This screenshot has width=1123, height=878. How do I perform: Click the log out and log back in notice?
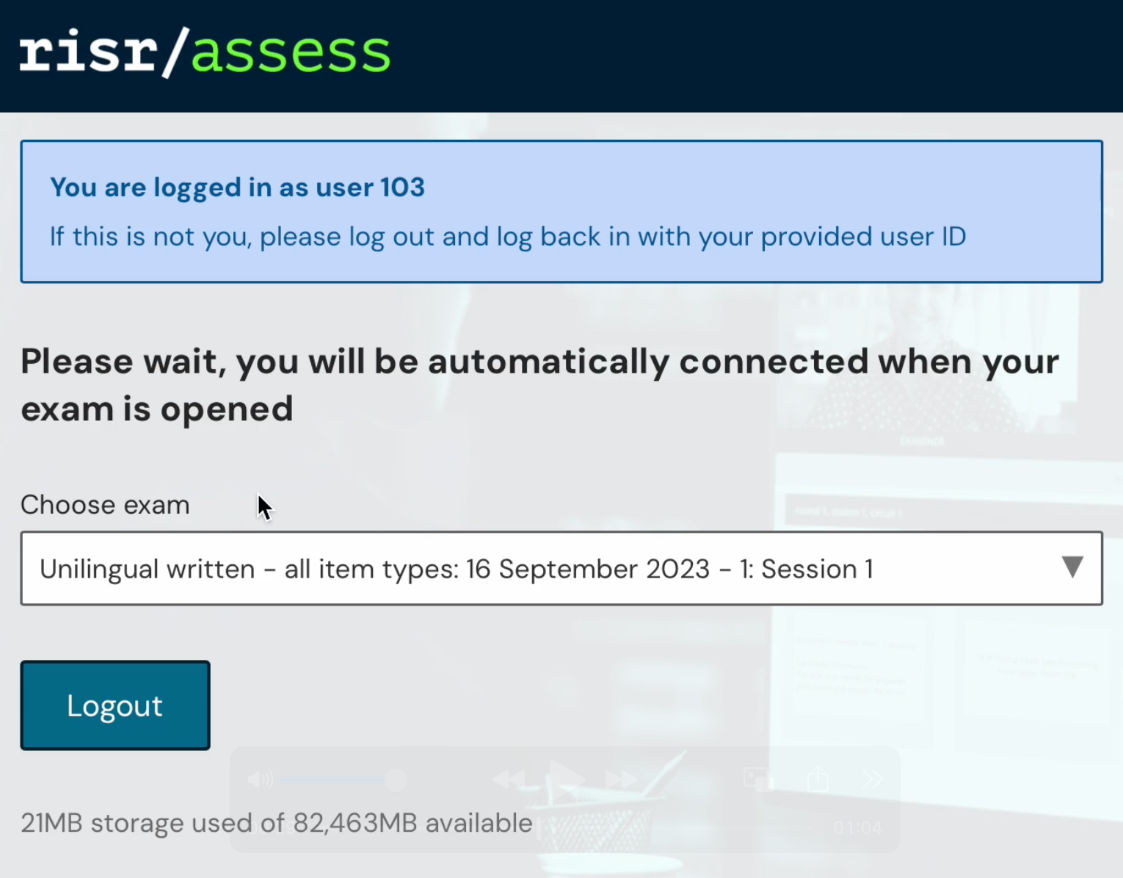pyautogui.click(x=507, y=238)
